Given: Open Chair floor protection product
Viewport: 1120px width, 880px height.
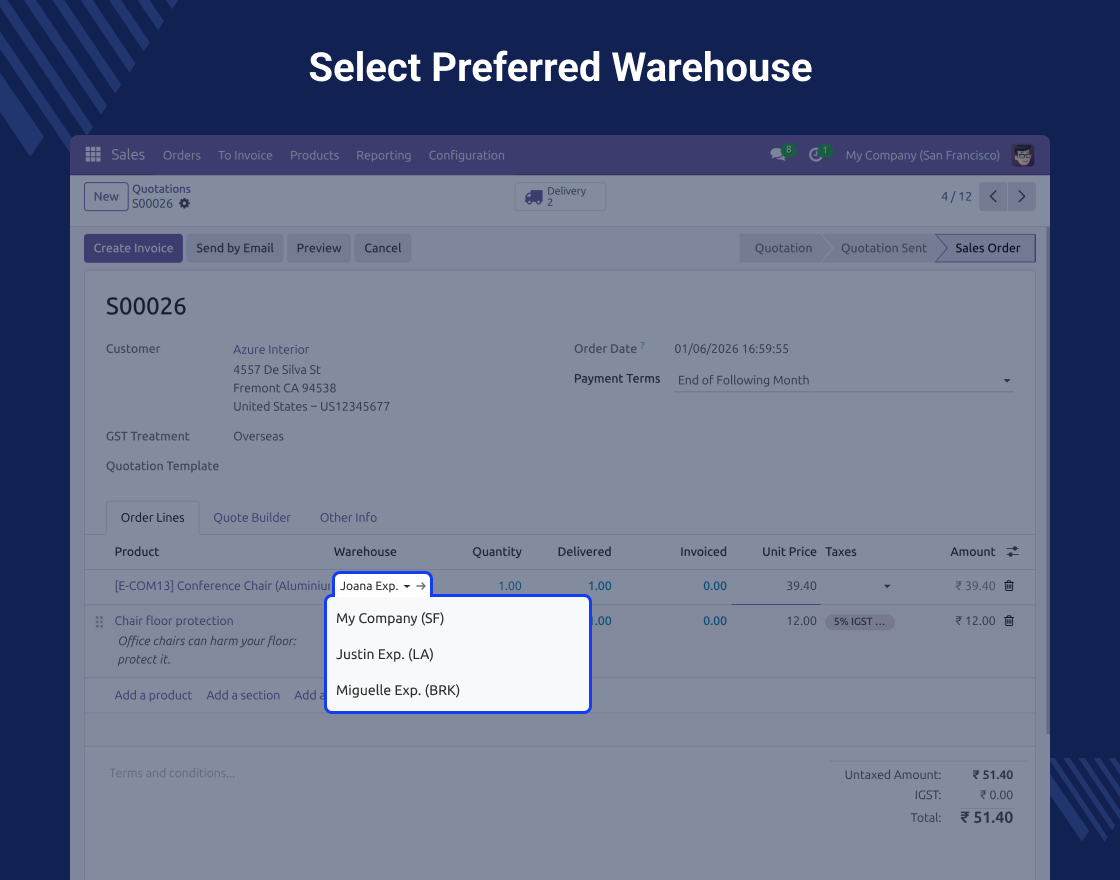Looking at the screenshot, I should (174, 621).
